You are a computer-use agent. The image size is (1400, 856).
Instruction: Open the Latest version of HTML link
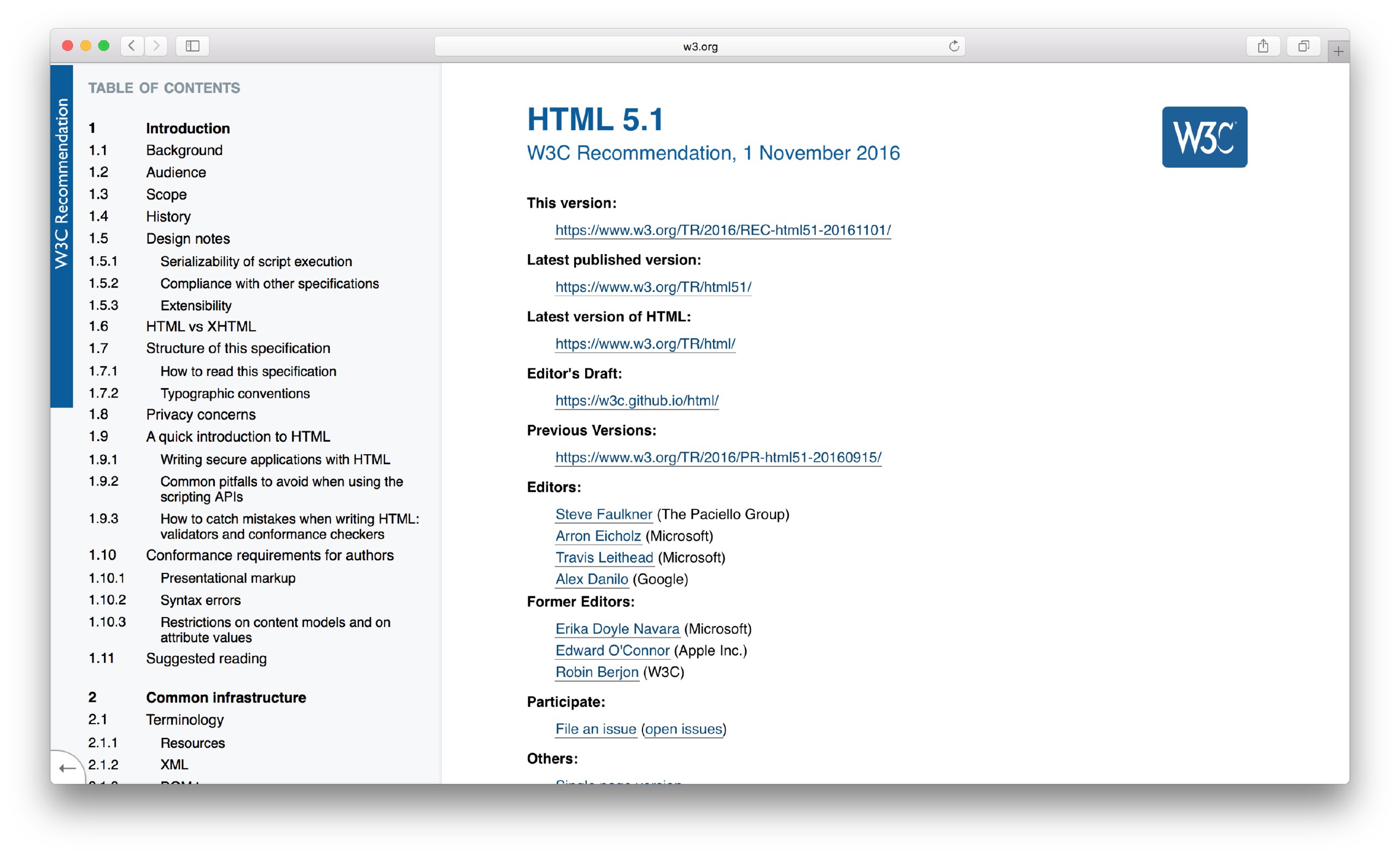[645, 344]
